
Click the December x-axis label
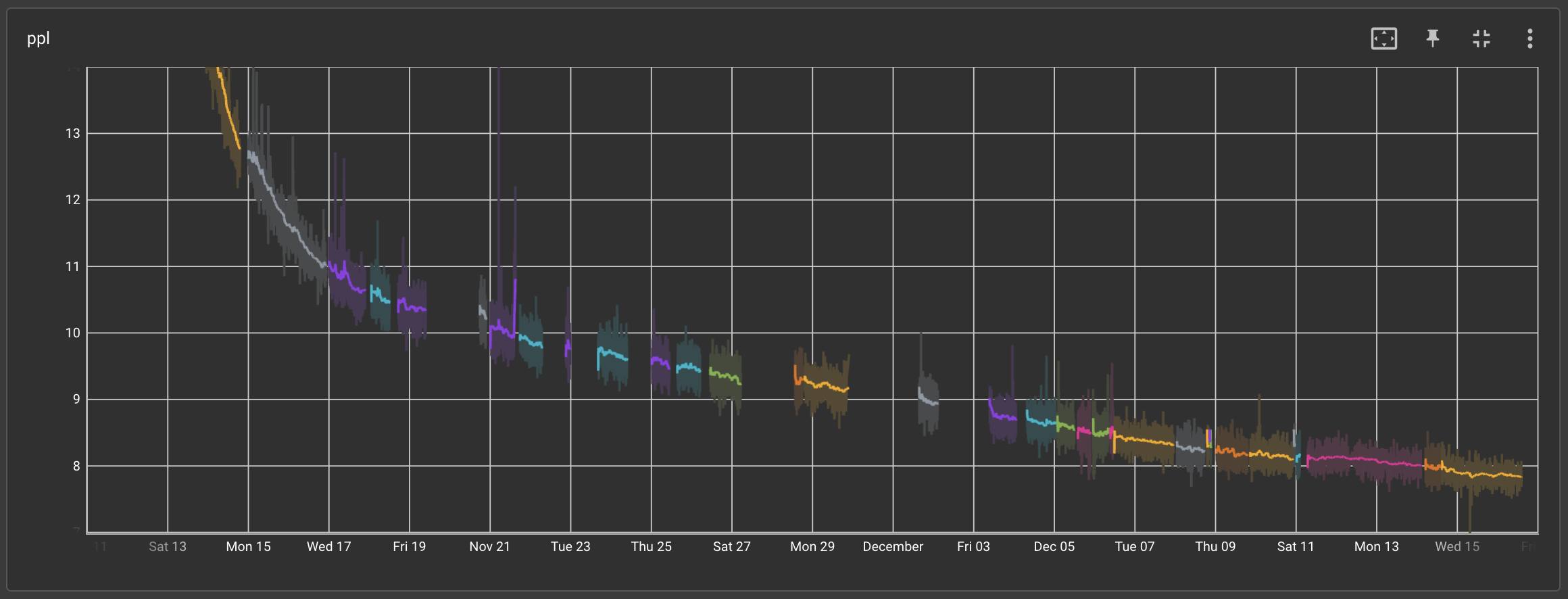tap(892, 546)
